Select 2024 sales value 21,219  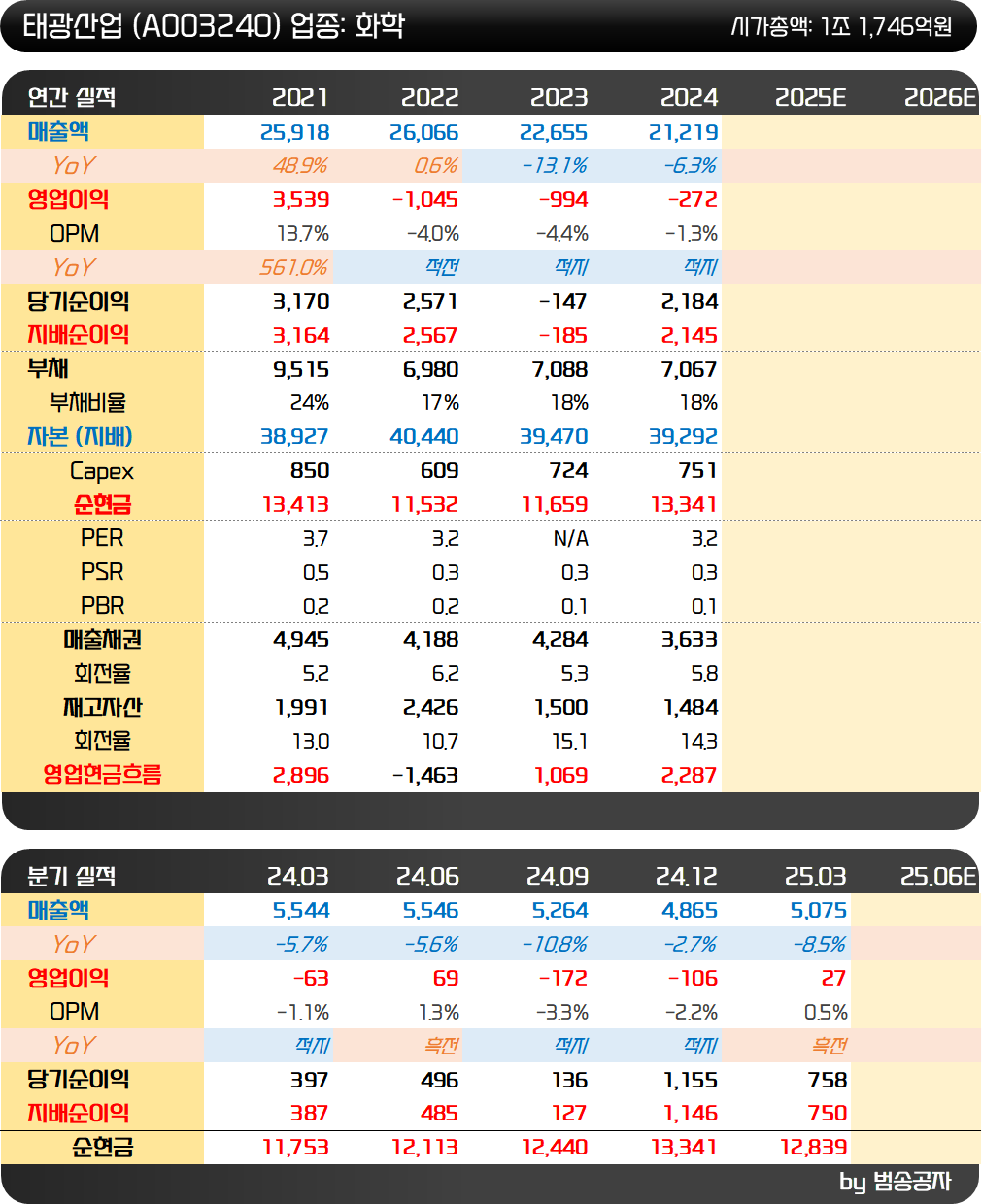tap(684, 132)
